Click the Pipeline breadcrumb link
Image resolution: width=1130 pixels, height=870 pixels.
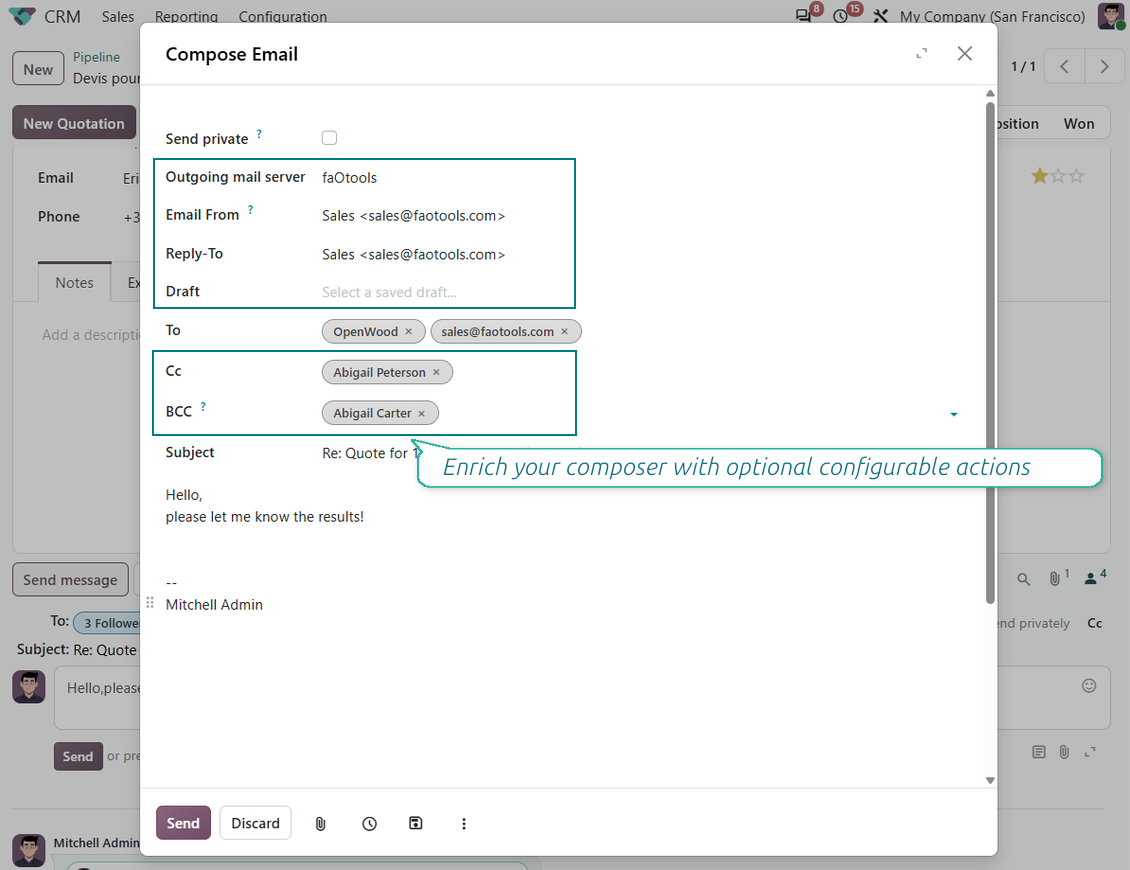pos(96,57)
